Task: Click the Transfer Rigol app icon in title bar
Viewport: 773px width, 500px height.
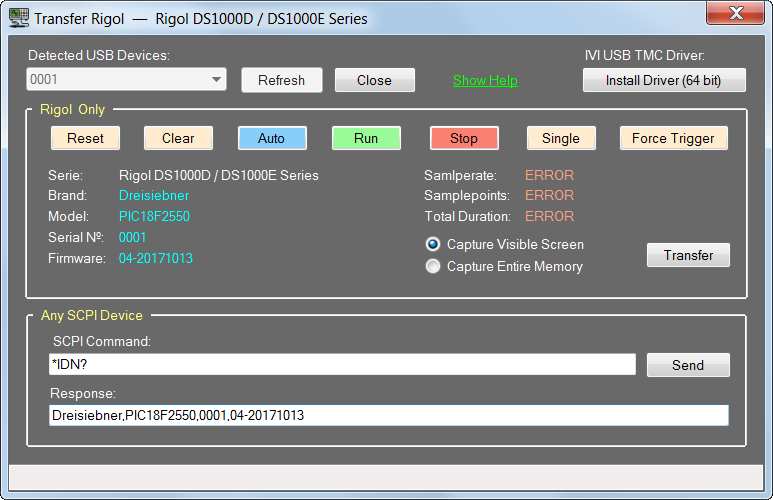Action: (19, 18)
